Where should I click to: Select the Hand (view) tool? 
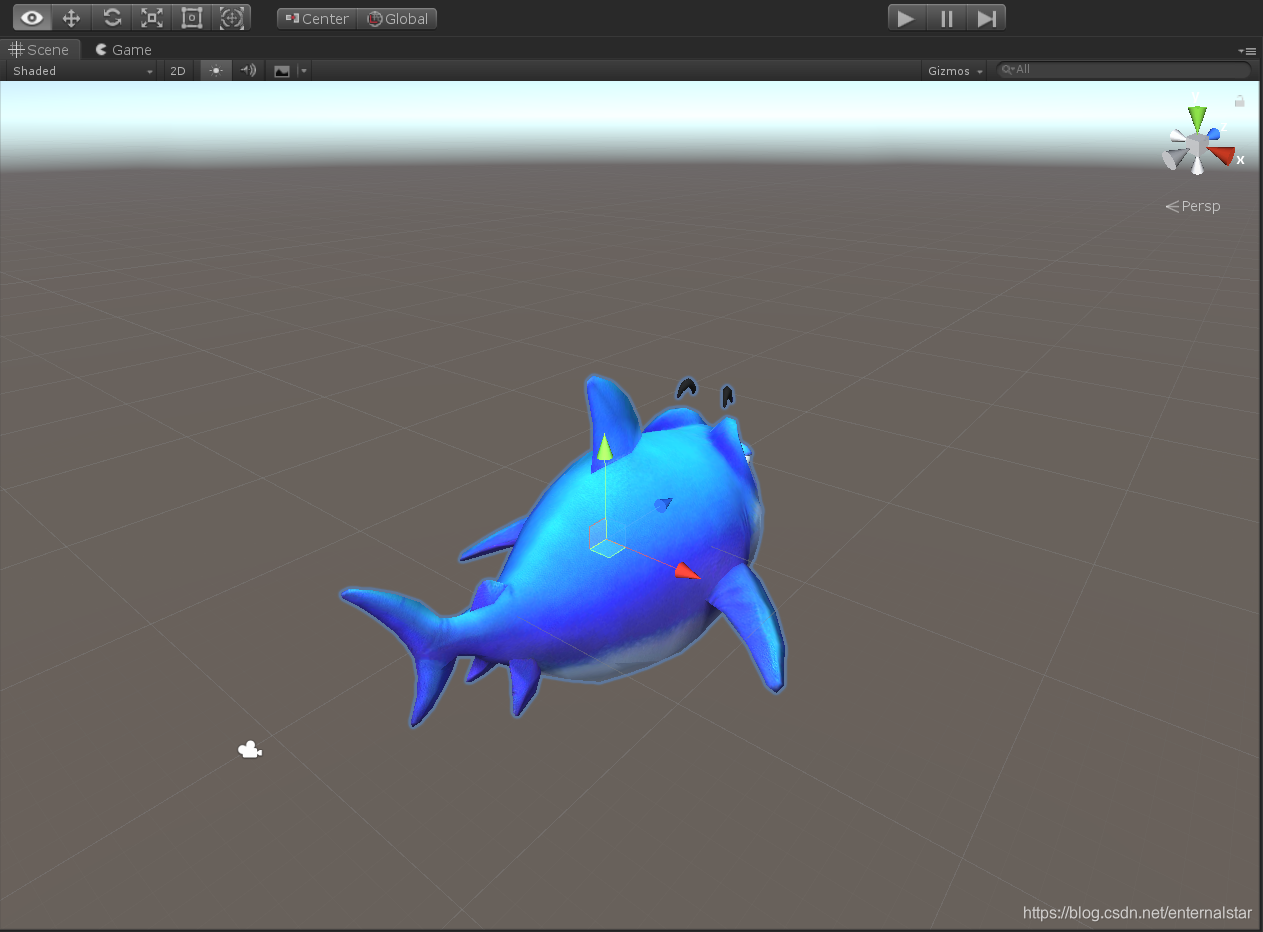click(x=32, y=18)
